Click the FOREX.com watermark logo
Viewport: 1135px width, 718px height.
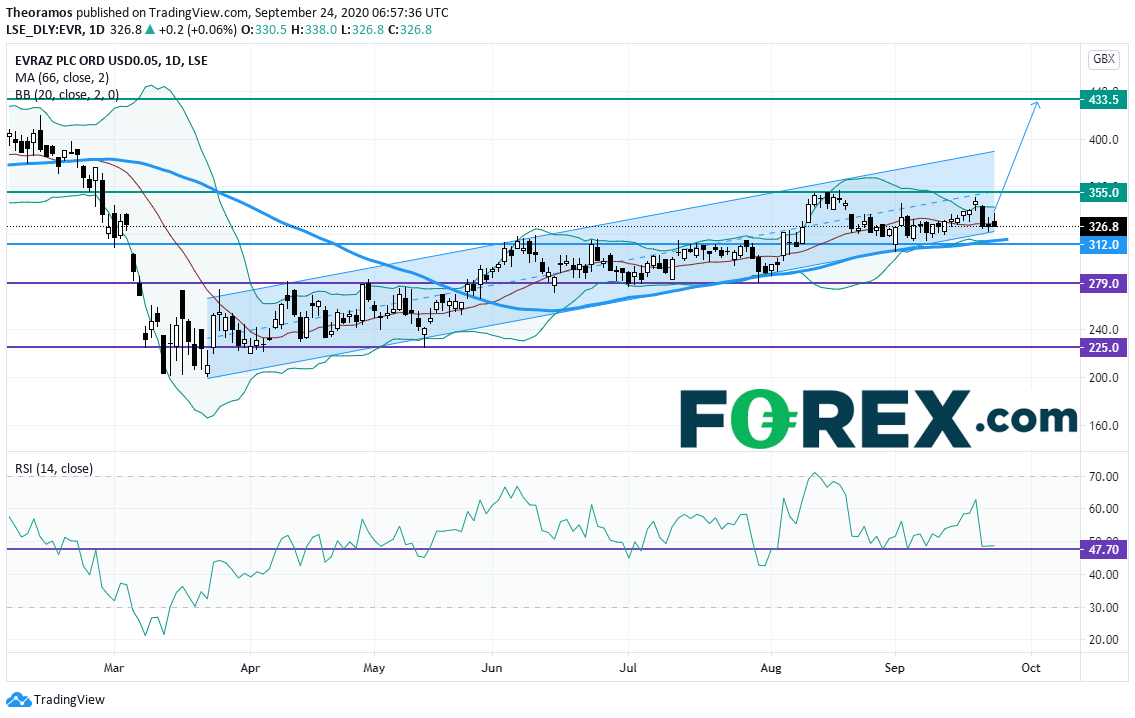[878, 417]
